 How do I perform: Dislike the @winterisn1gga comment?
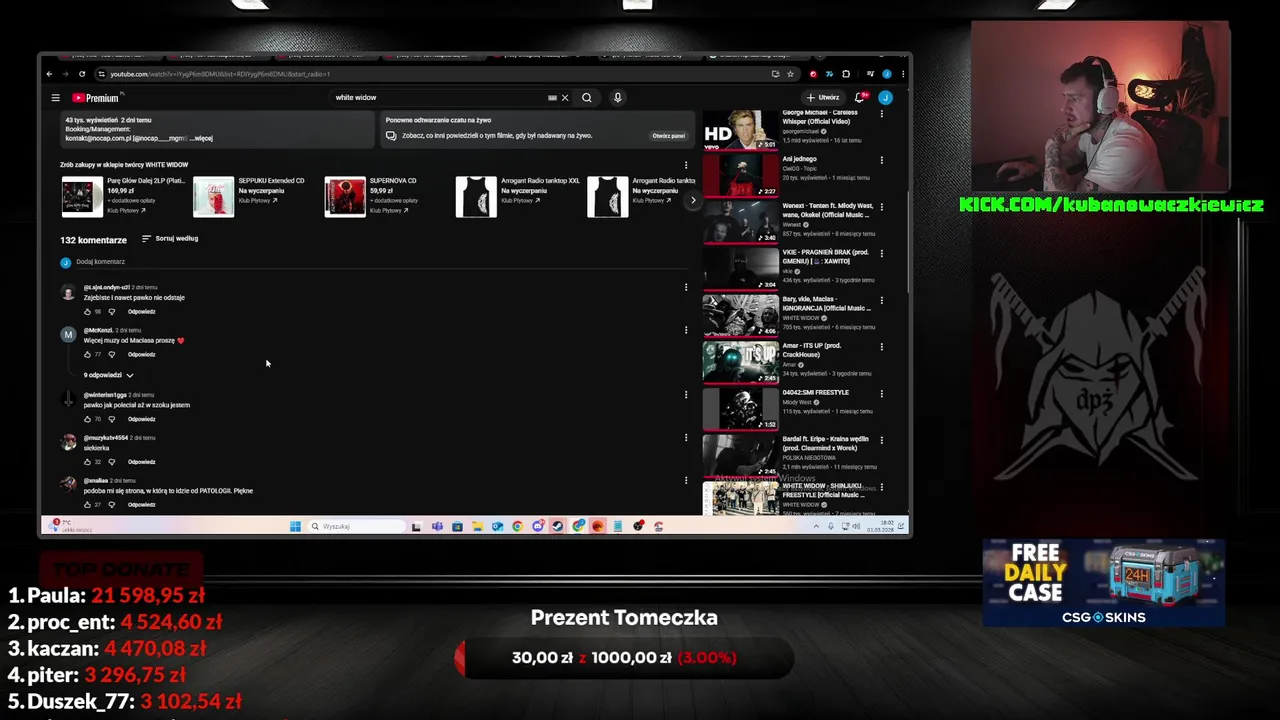tap(111, 419)
